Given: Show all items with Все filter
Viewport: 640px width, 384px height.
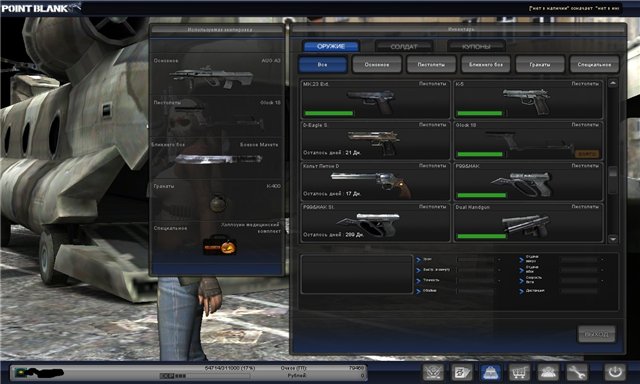Looking at the screenshot, I should click(x=322, y=64).
